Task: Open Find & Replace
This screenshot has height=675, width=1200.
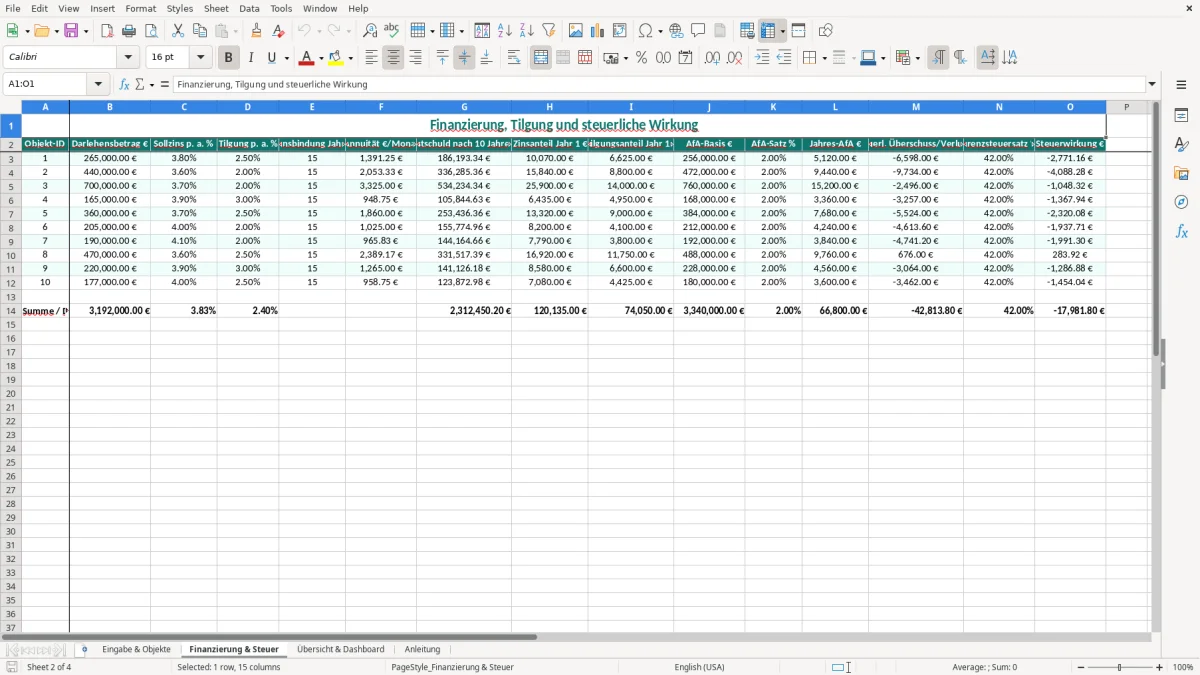Action: point(370,31)
